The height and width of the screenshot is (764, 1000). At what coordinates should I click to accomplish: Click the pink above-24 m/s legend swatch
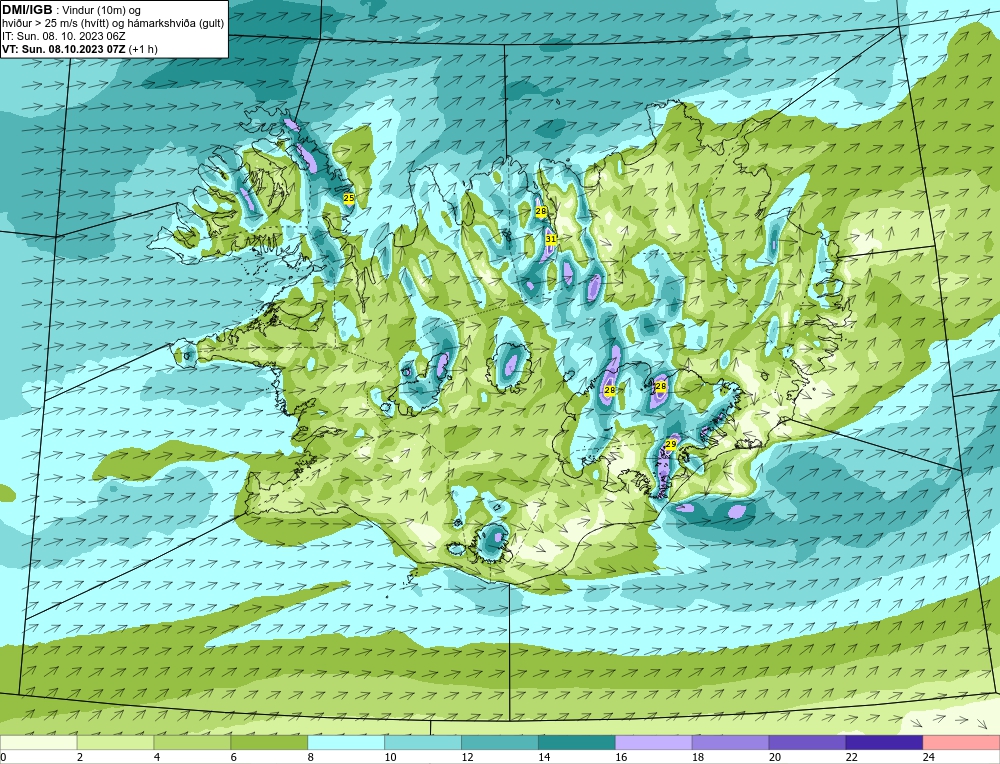coord(961,742)
